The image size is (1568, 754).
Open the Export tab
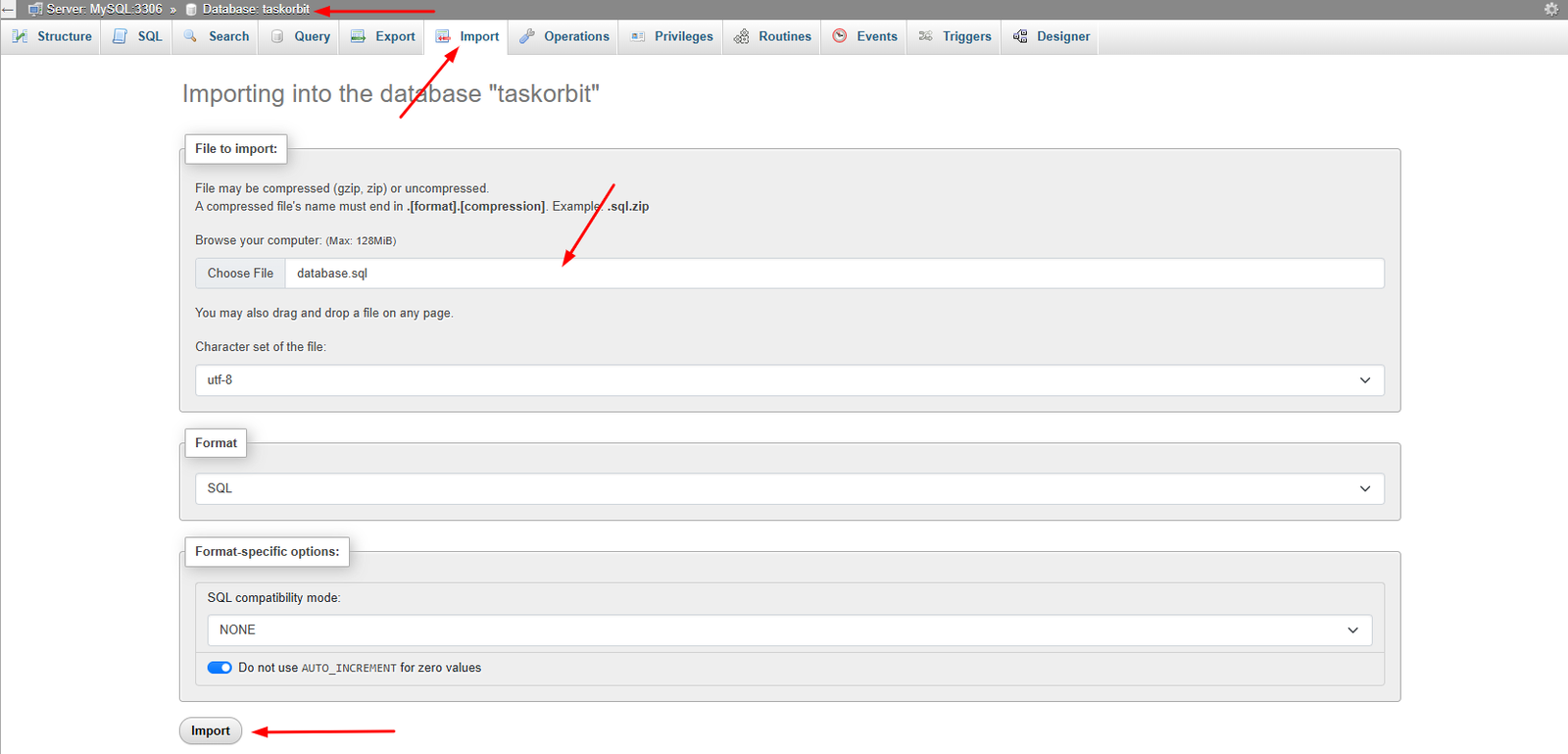pos(383,36)
